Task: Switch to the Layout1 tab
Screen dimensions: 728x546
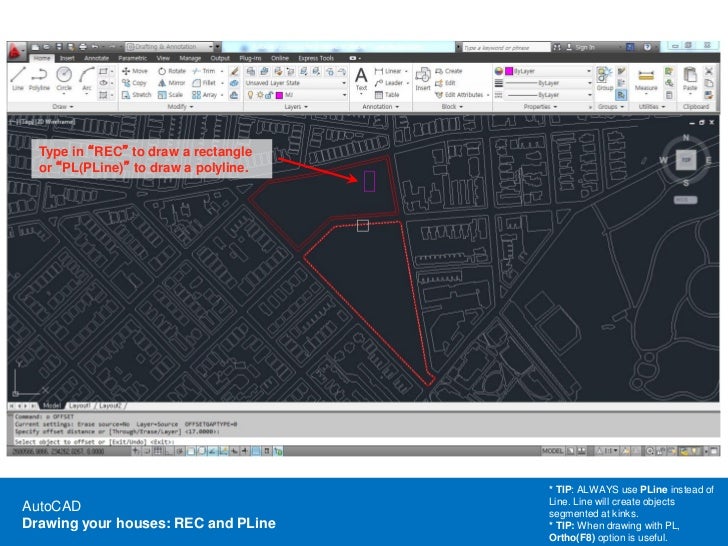Action: pos(78,406)
